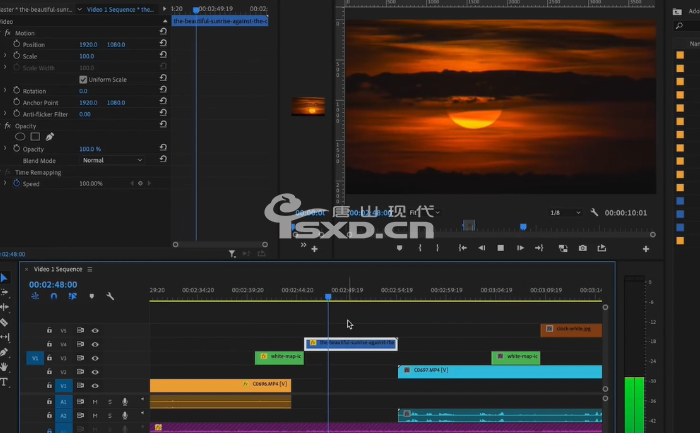The width and height of the screenshot is (700, 433).
Task: Click the search icon in Project panel
Action: (679, 26)
